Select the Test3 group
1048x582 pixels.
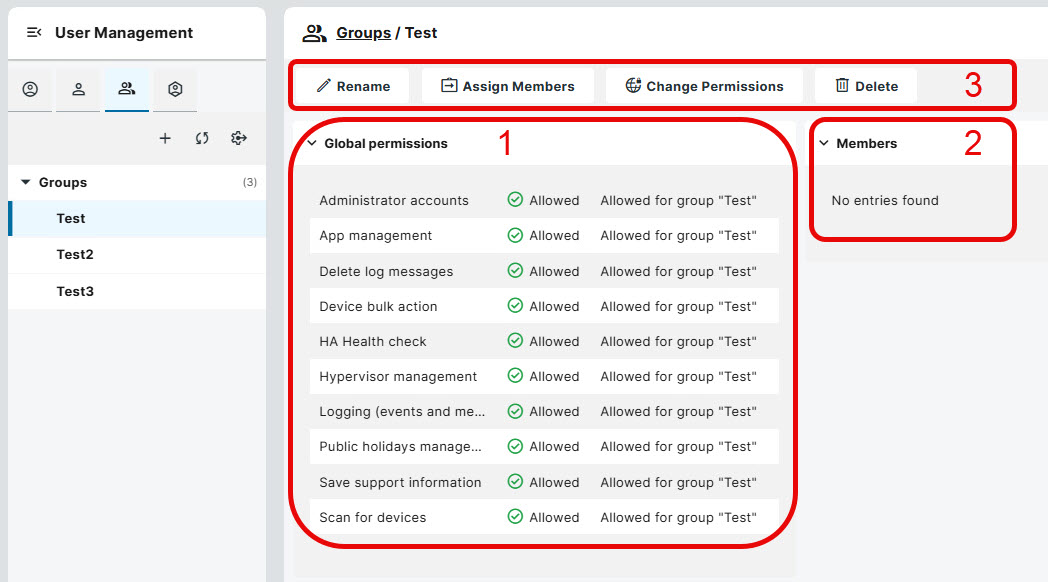pos(75,290)
